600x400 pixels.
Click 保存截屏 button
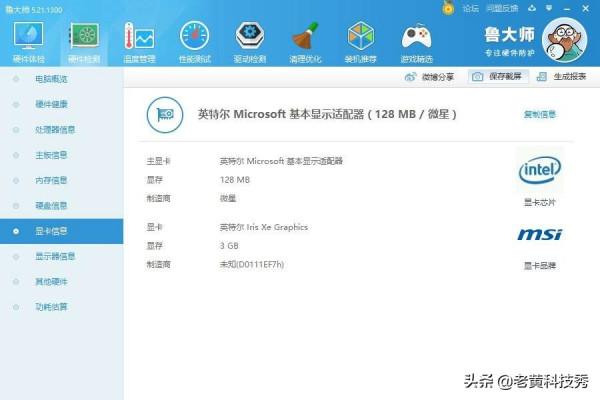point(497,77)
